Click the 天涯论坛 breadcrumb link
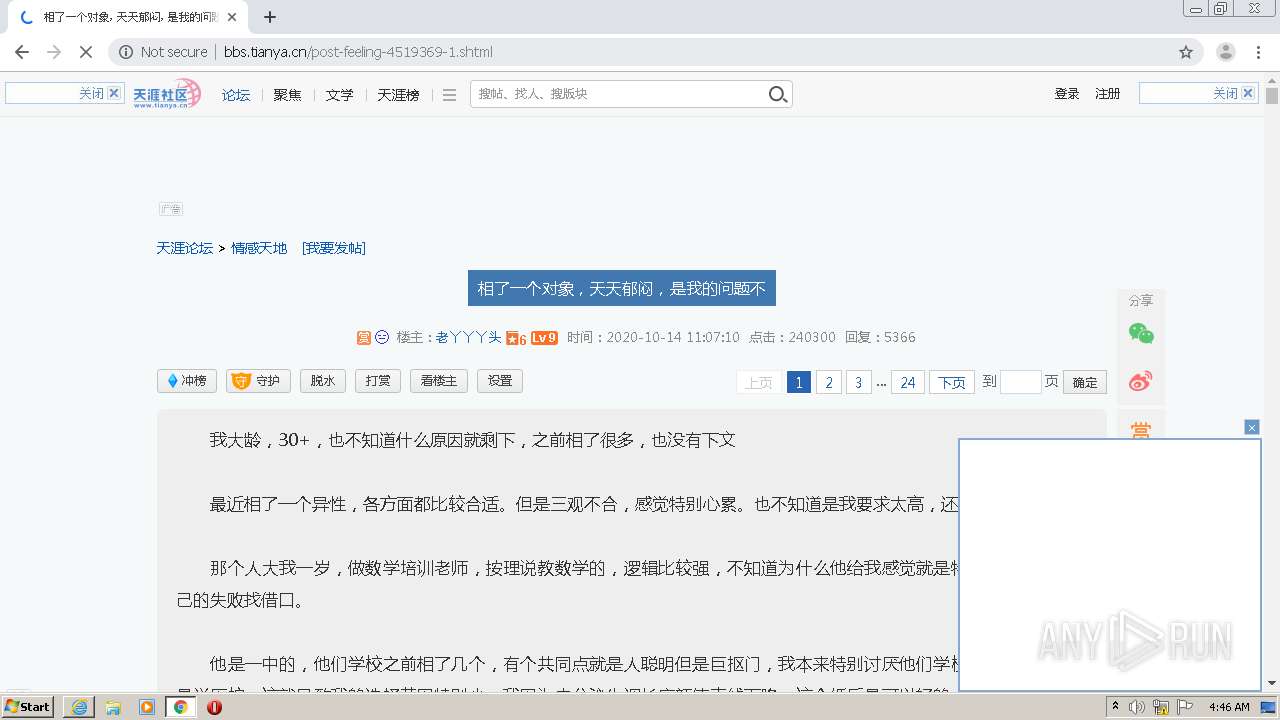This screenshot has width=1280, height=720. (185, 248)
